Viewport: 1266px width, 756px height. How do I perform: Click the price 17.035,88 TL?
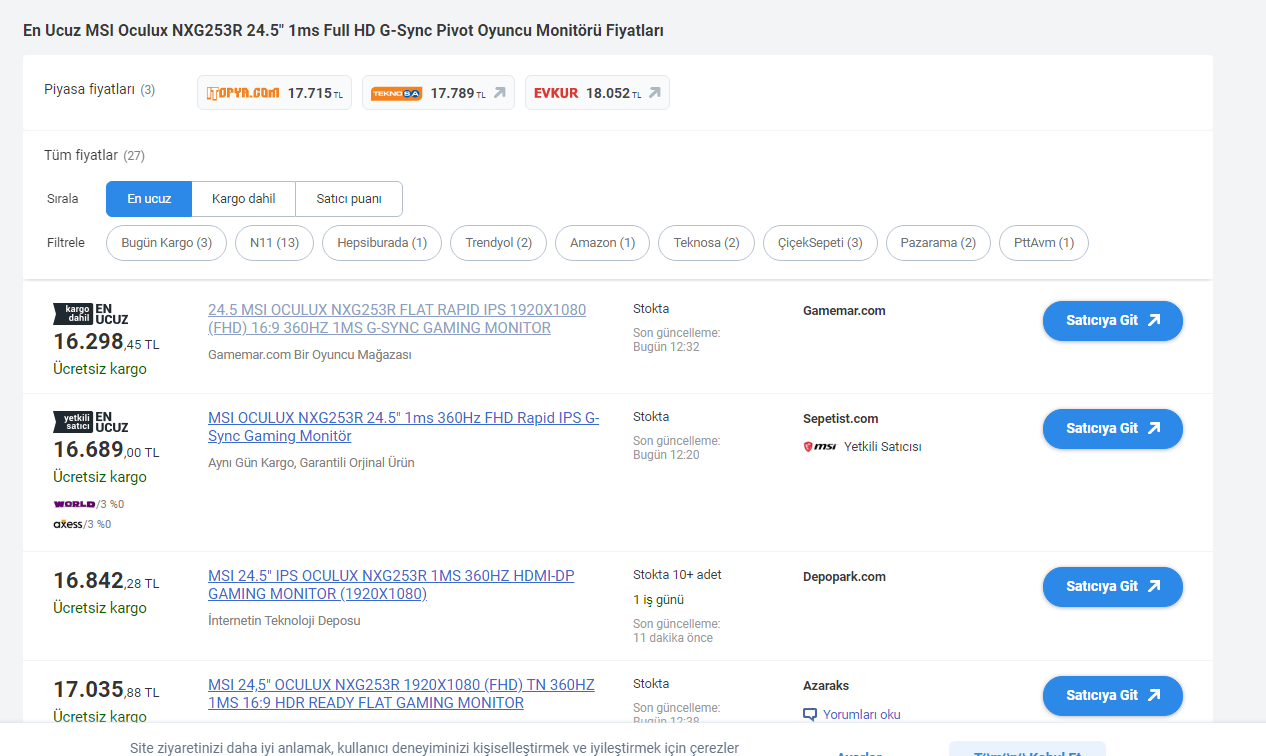pyautogui.click(x=106, y=691)
